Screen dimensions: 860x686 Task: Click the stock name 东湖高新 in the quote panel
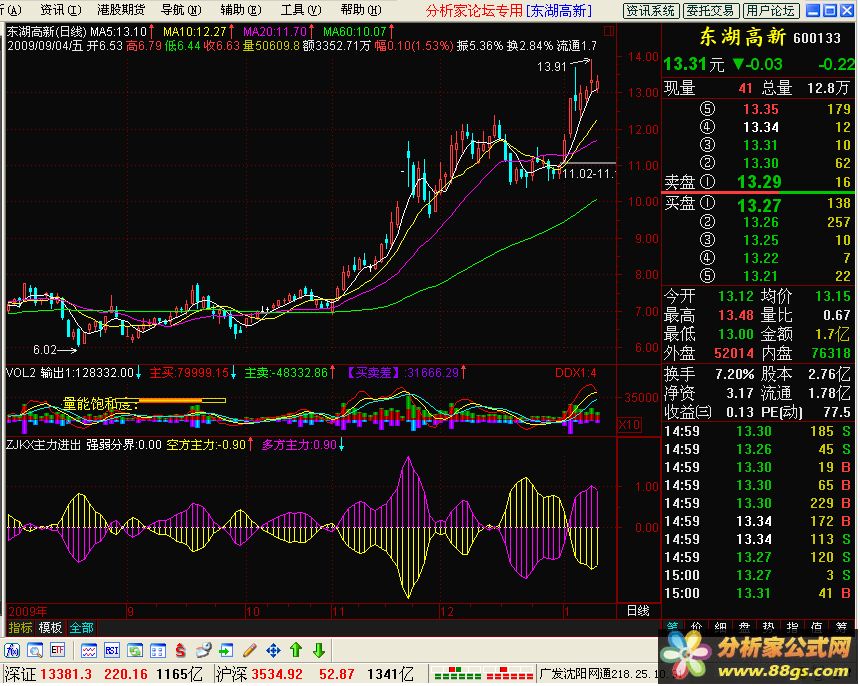743,37
